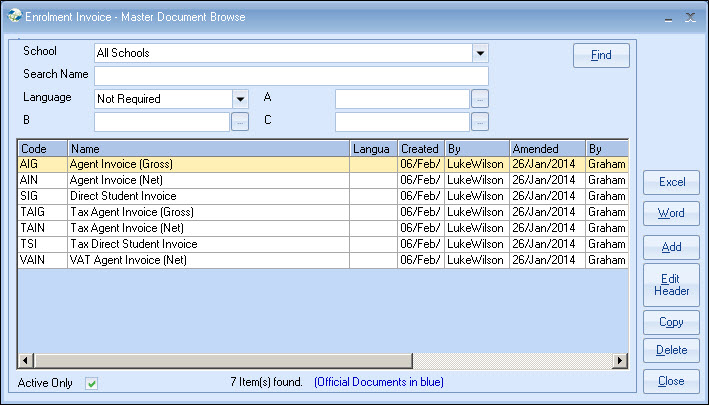Click the Copy button

(671, 322)
